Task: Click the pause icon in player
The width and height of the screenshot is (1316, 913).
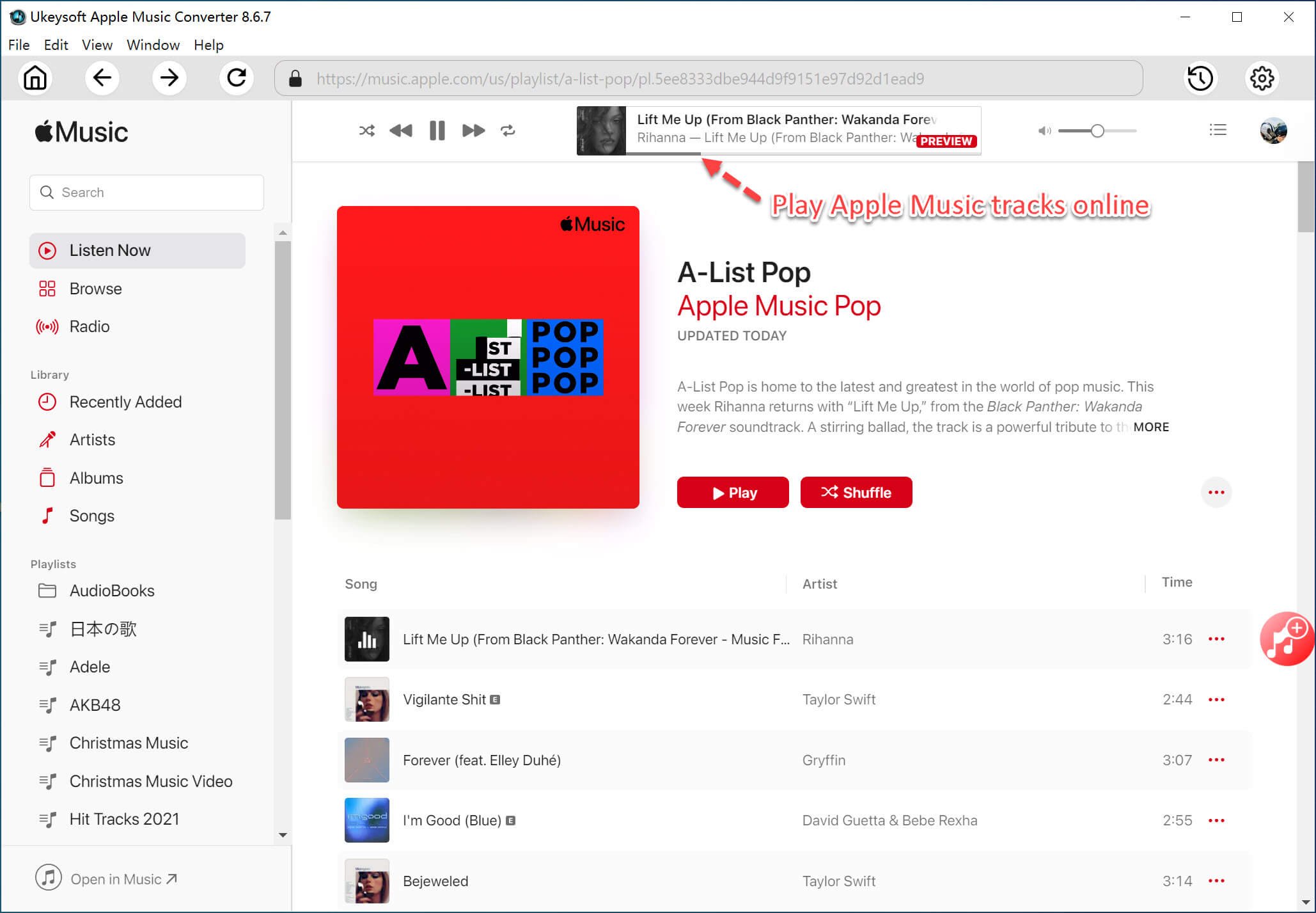Action: tap(437, 130)
